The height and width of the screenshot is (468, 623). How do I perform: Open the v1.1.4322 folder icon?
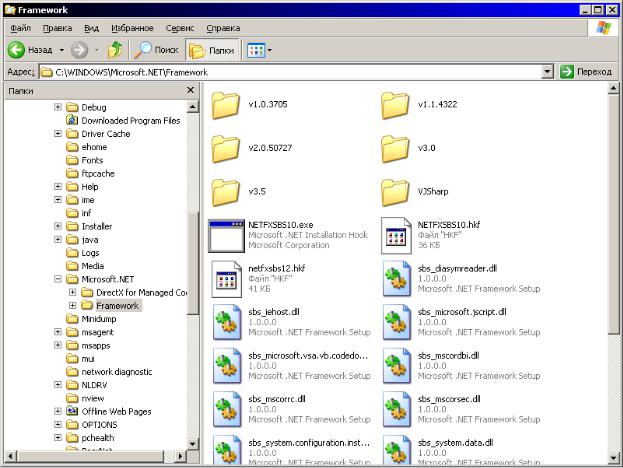click(395, 105)
